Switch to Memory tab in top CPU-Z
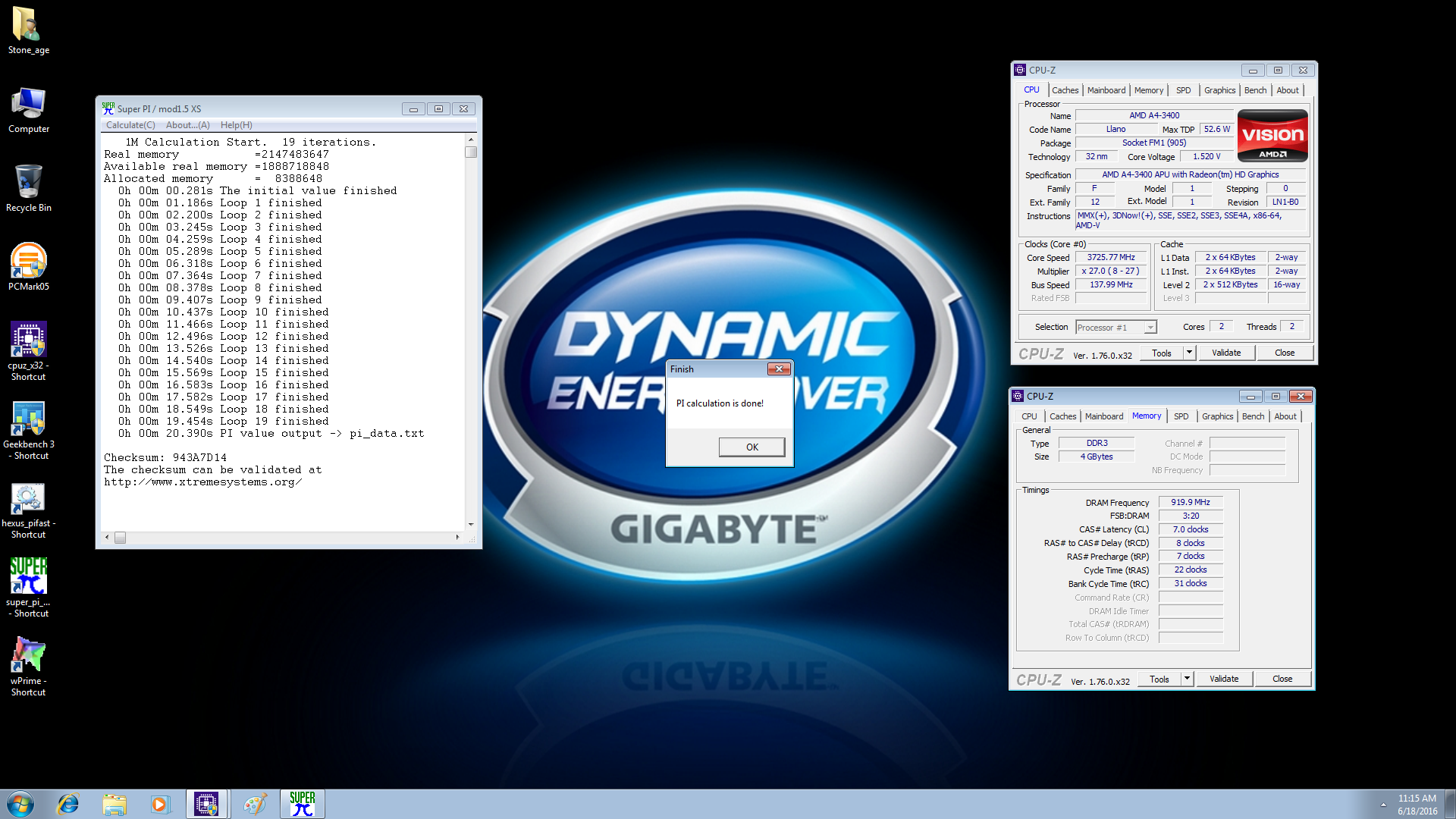1456x819 pixels. 1149,90
